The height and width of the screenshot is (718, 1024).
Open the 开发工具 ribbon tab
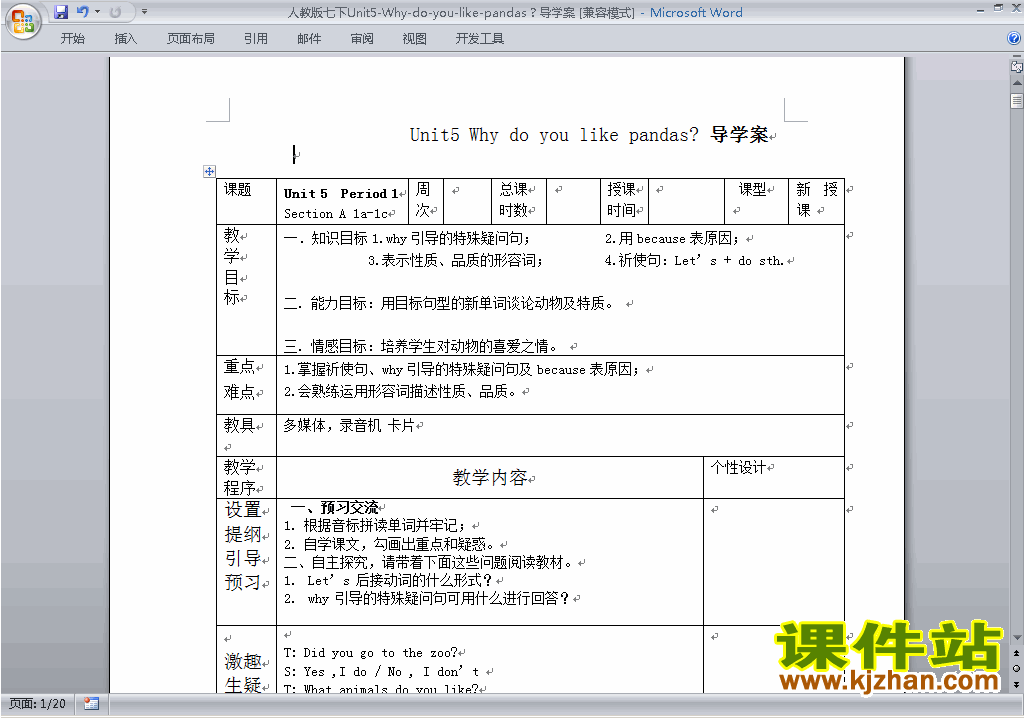[x=479, y=39]
